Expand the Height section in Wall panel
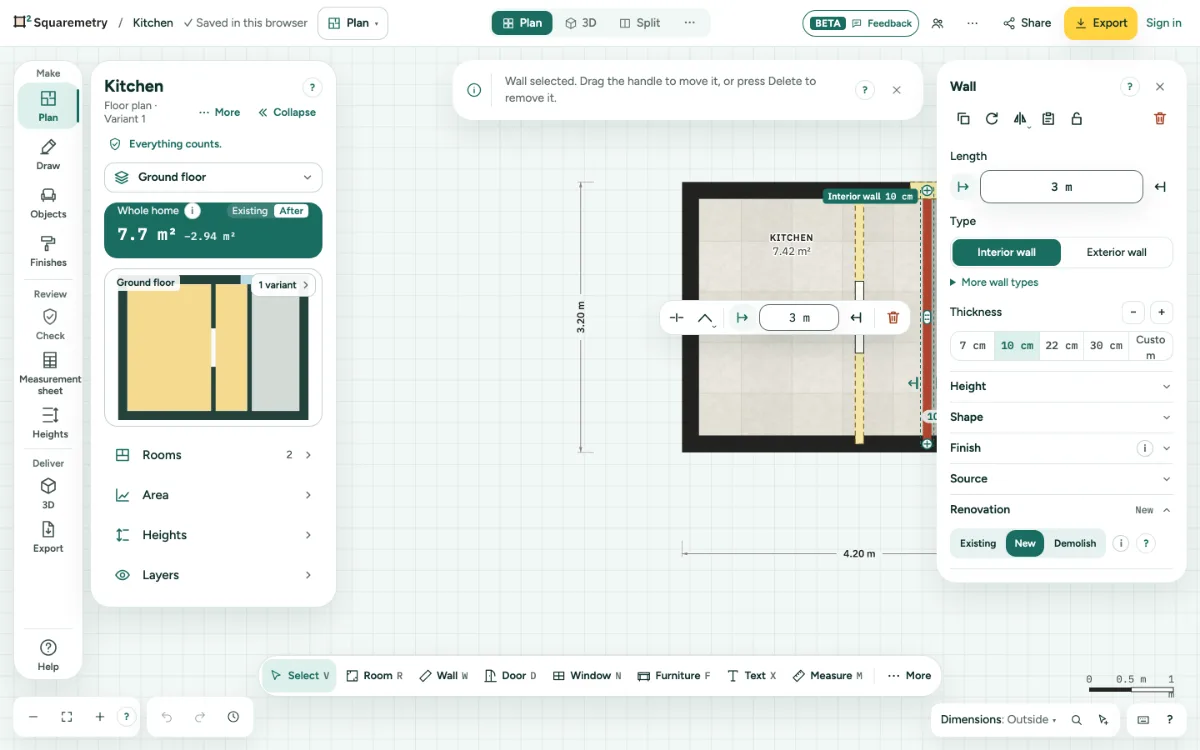1200x750 pixels. (x=1060, y=386)
